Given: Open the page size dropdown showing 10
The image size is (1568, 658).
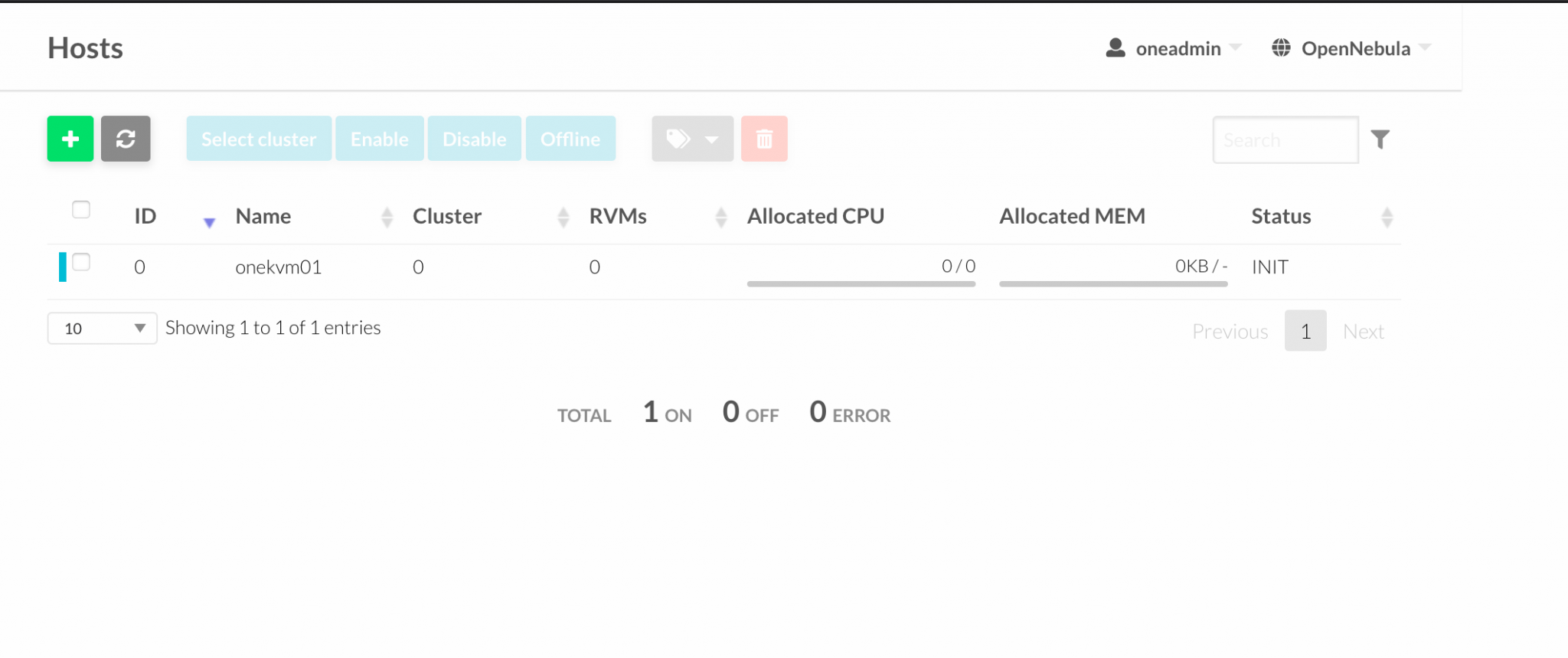Looking at the screenshot, I should pyautogui.click(x=101, y=328).
